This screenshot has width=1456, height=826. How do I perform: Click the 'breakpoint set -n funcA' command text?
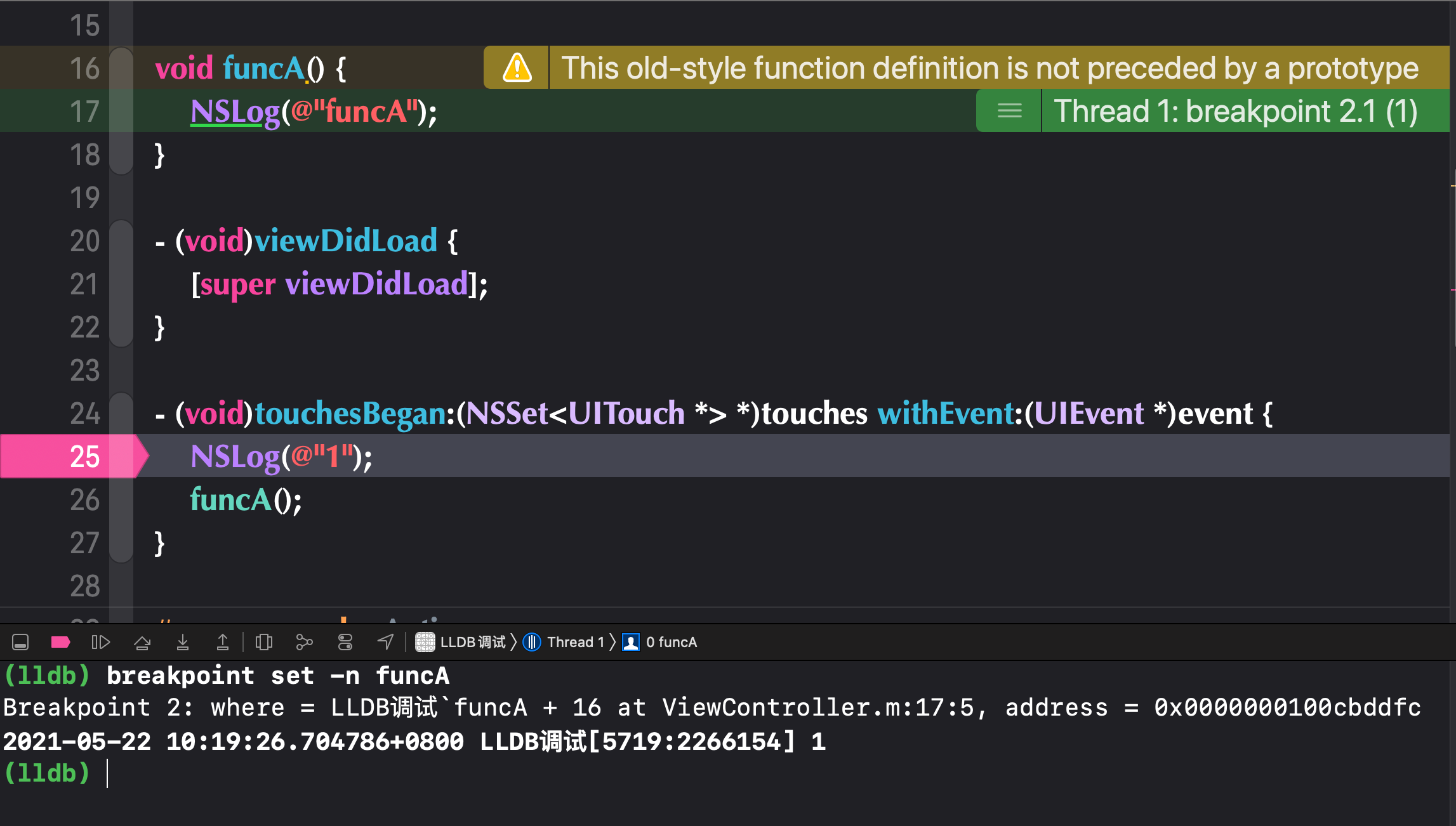(x=278, y=676)
